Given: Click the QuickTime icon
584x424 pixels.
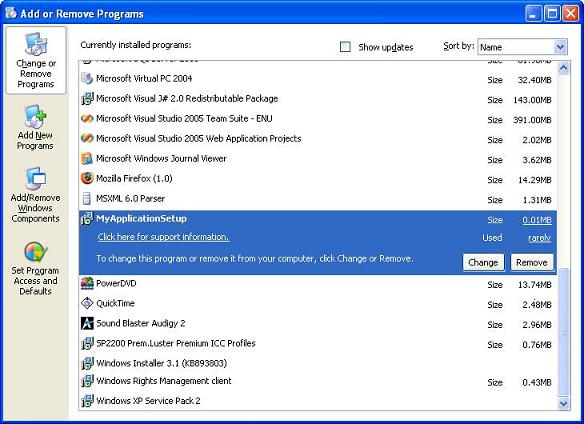Looking at the screenshot, I should [87, 303].
